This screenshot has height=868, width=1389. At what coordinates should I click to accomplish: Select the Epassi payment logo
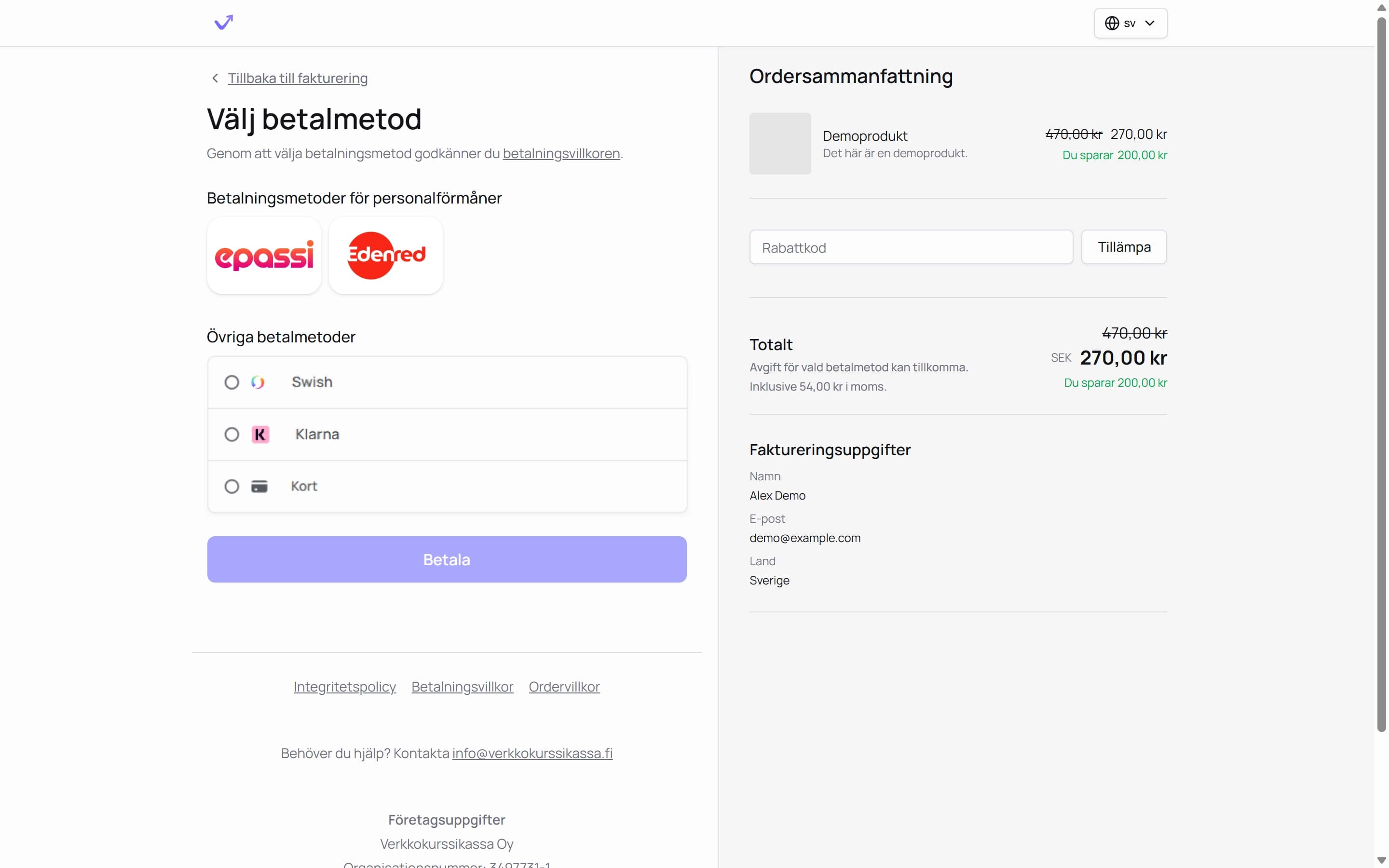click(264, 256)
